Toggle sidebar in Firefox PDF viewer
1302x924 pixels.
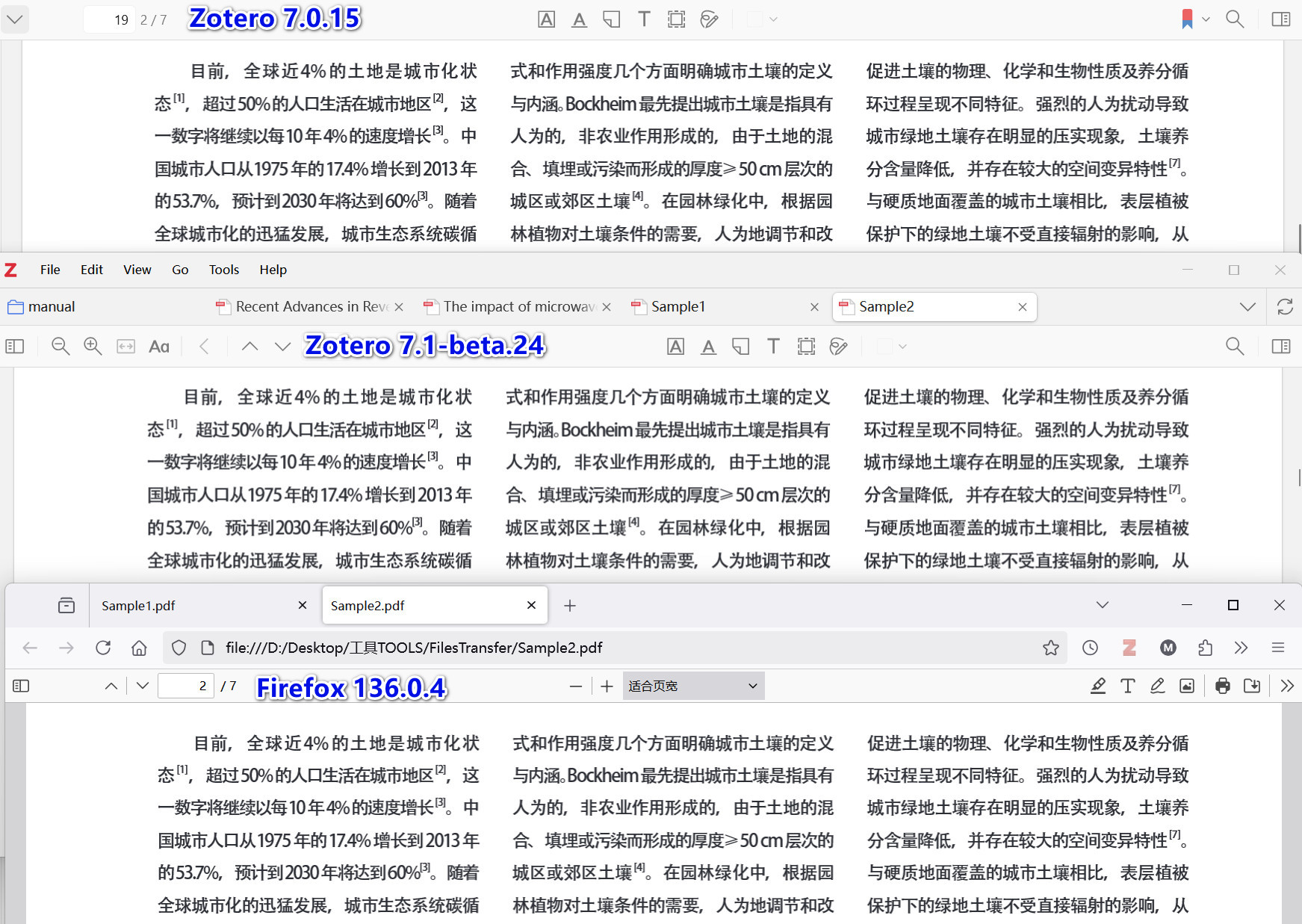[21, 686]
